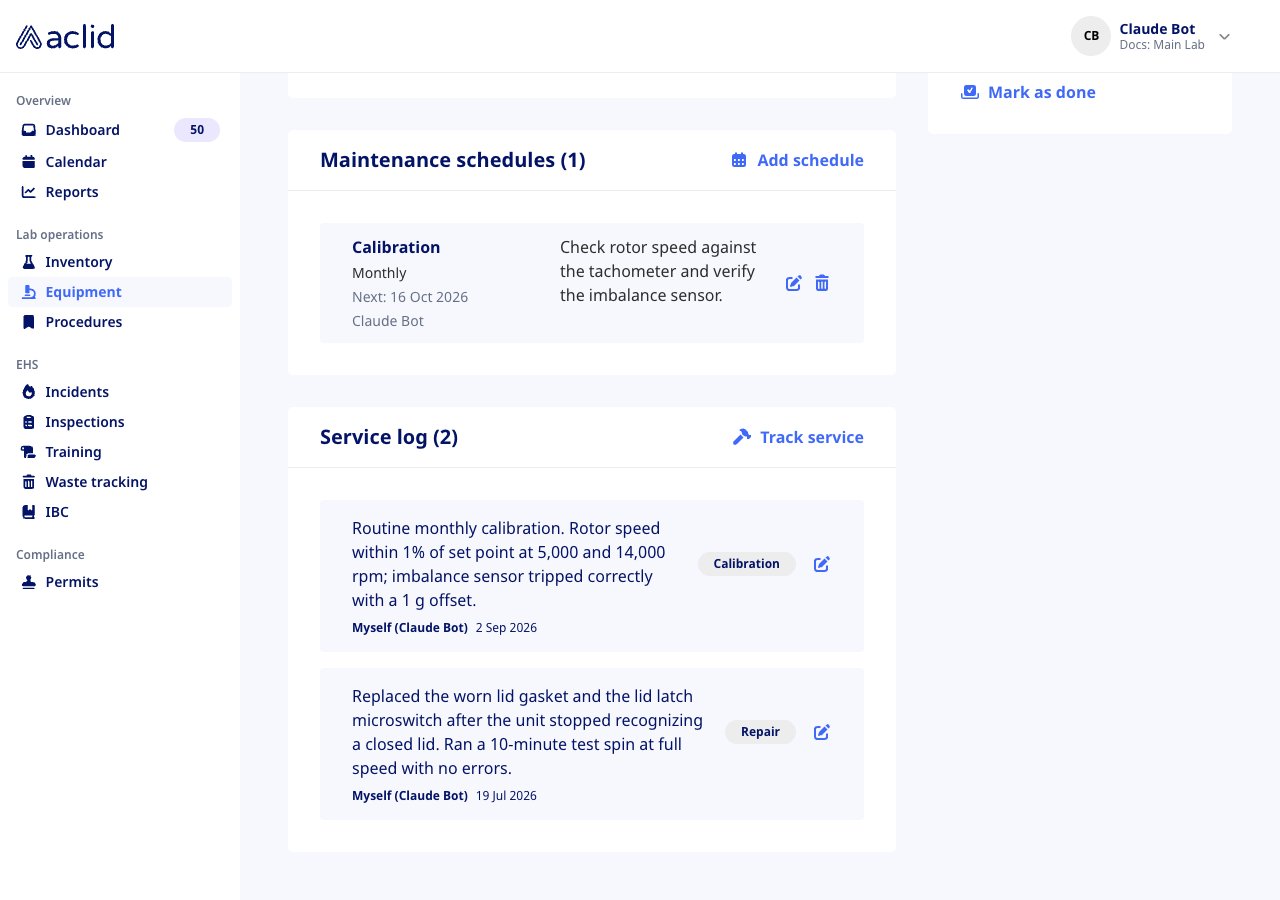Click the 2 Sep 2026 date
The height and width of the screenshot is (900, 1280).
tap(506, 628)
